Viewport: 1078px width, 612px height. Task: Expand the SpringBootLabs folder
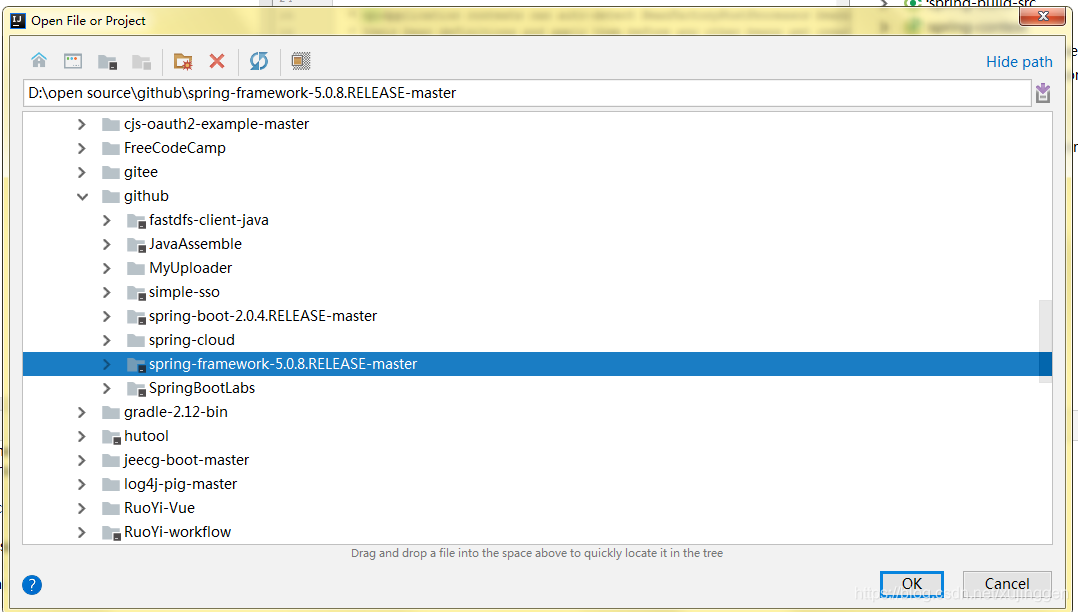pos(107,389)
